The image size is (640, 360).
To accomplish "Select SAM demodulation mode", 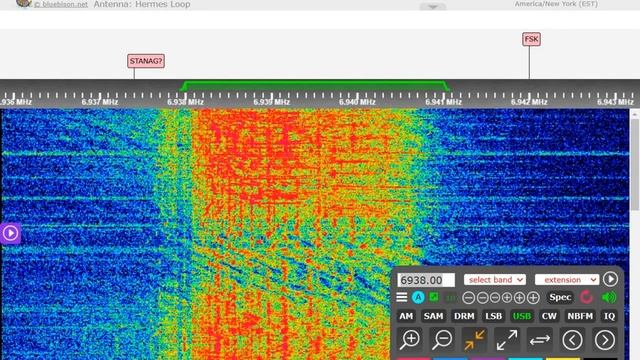I will point(433,316).
